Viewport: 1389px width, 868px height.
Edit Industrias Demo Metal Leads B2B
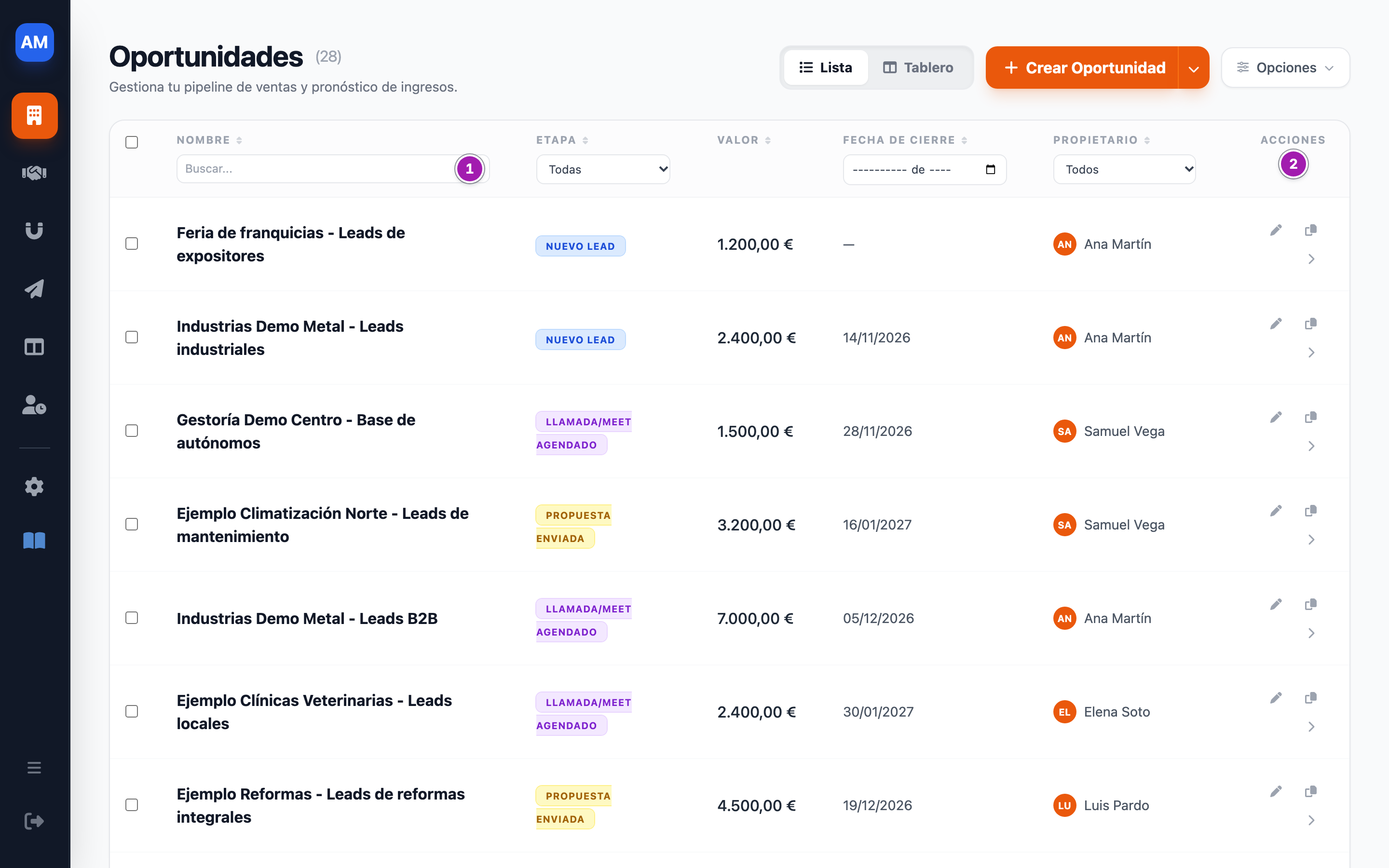1276,605
